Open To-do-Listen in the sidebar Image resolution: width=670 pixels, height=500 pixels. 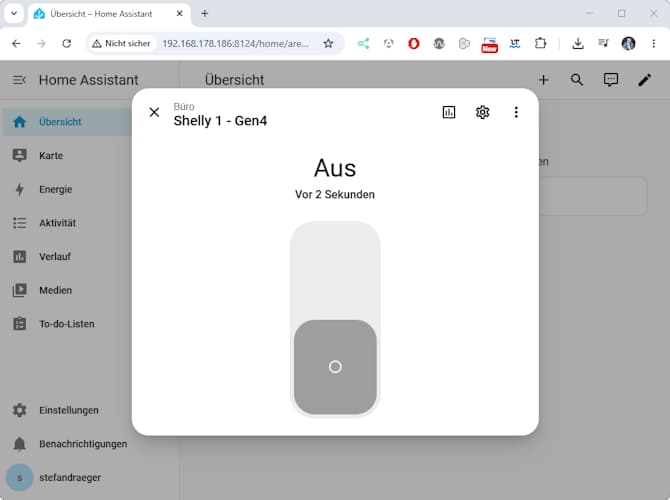pos(68,324)
